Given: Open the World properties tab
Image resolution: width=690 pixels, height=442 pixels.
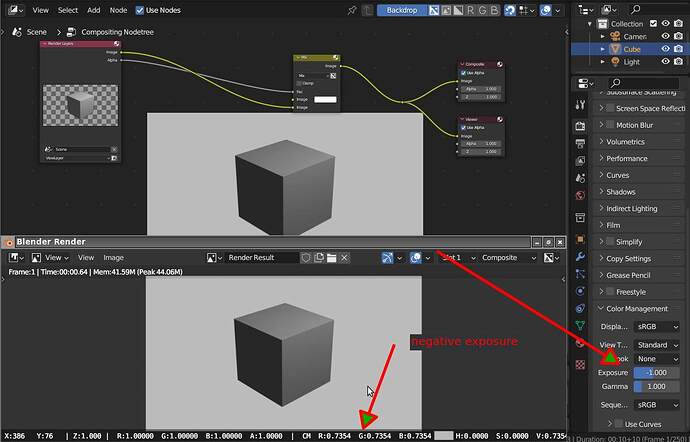Looking at the screenshot, I should click(580, 195).
